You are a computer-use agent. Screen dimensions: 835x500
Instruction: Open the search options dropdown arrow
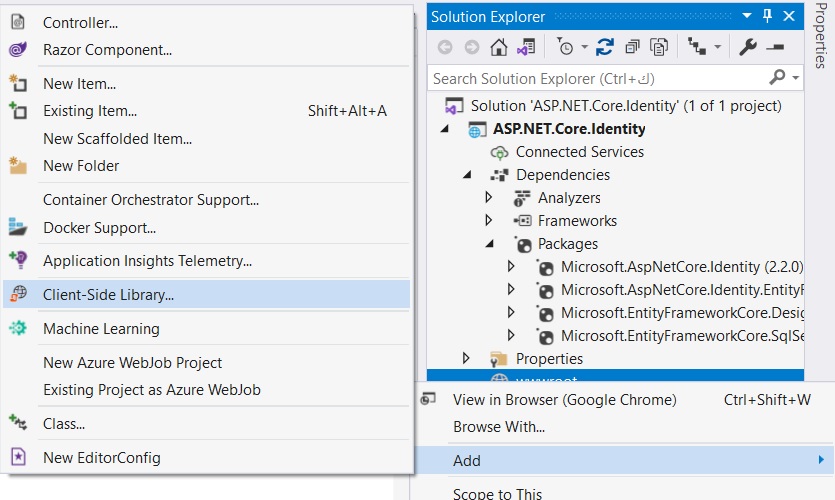tap(796, 78)
